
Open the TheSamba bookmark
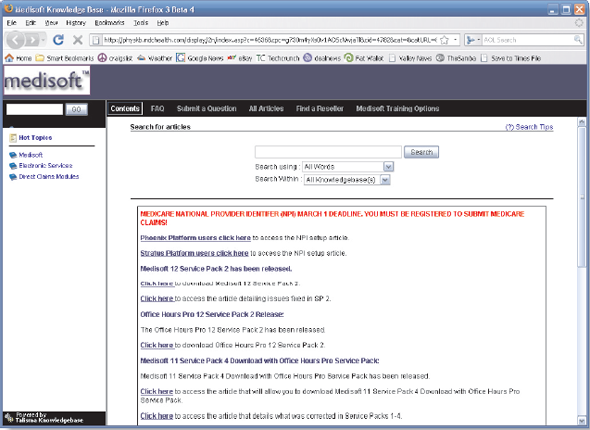point(456,58)
